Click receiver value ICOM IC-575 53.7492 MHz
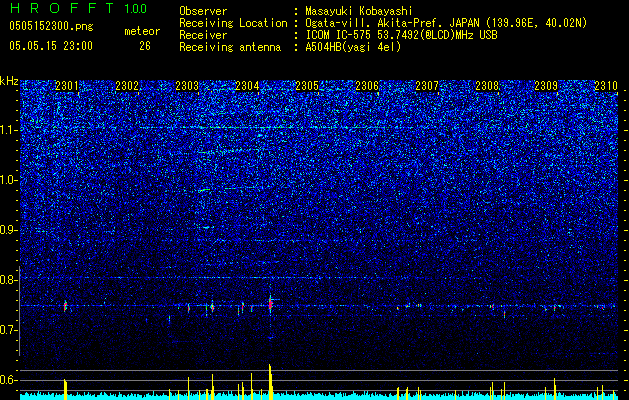The image size is (629, 400). 401,35
